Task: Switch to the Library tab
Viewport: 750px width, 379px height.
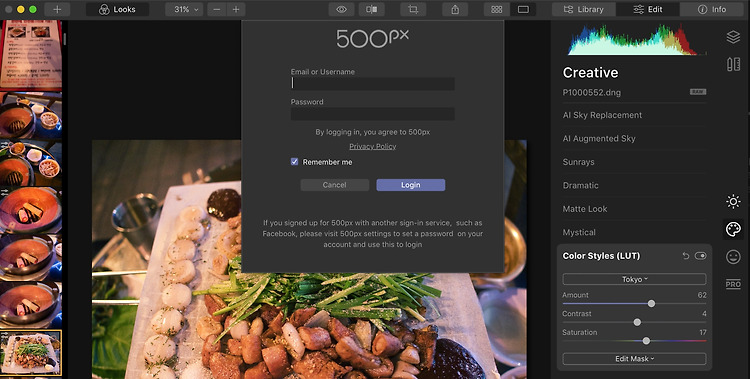Action: (x=584, y=10)
